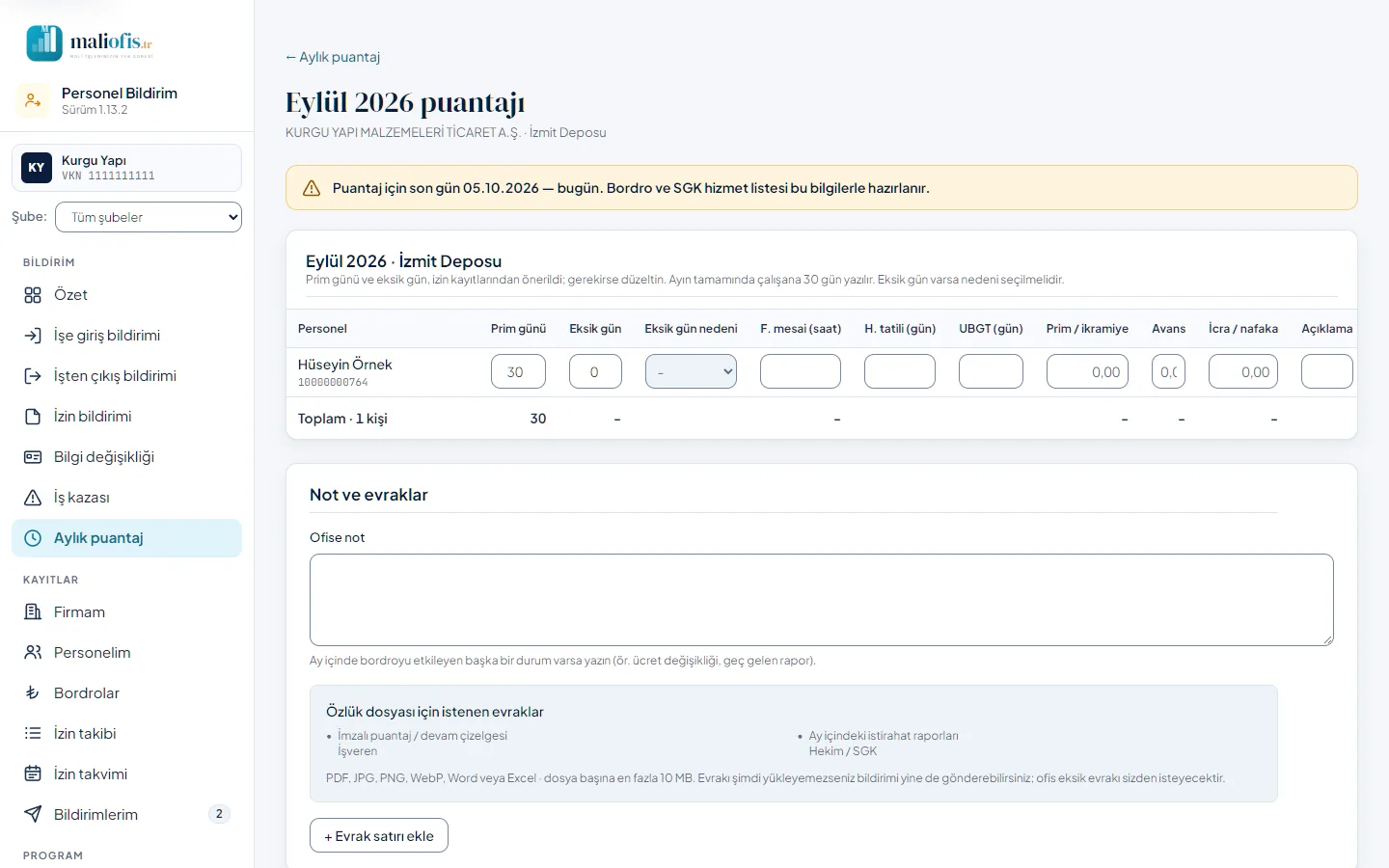
Task: Click the Avans amount field
Action: click(1168, 371)
